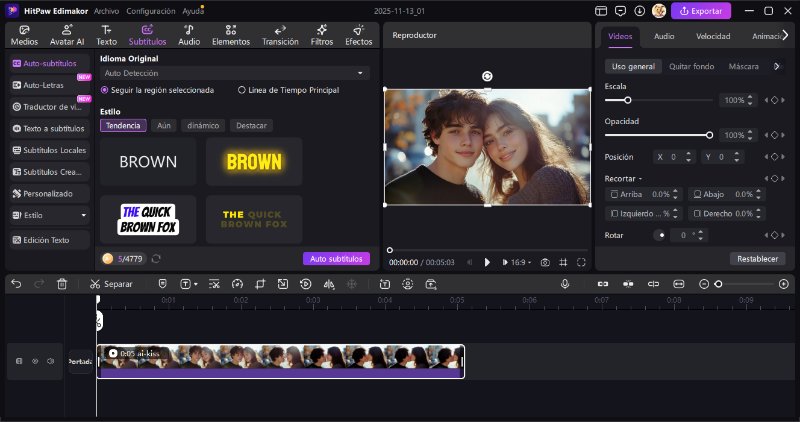
Task: Toggle the Arriba crop checkbox
Action: (x=614, y=194)
